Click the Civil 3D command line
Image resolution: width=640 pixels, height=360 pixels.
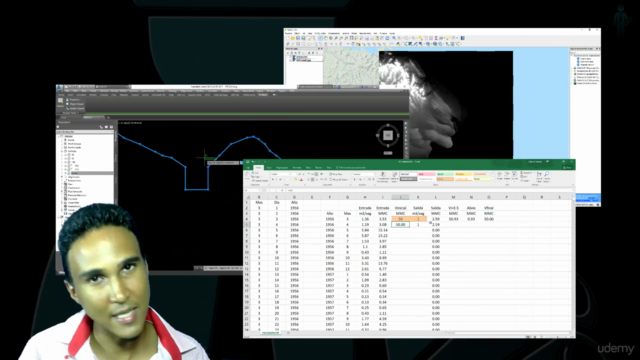(223, 268)
